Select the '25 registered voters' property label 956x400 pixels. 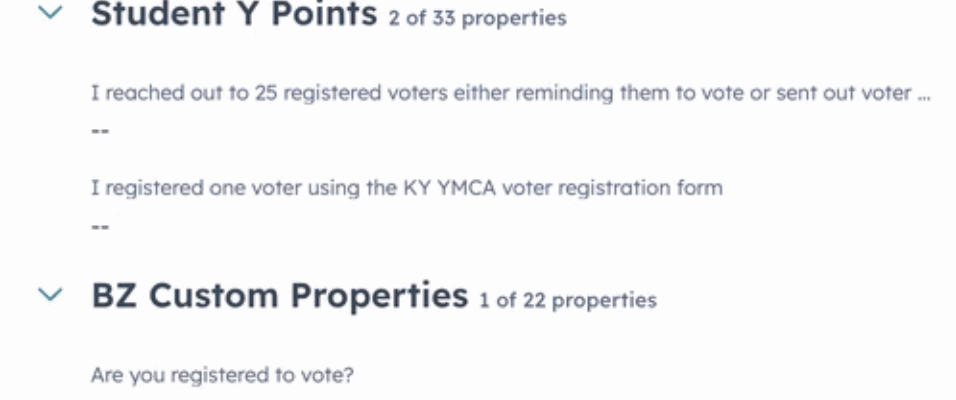pos(510,93)
